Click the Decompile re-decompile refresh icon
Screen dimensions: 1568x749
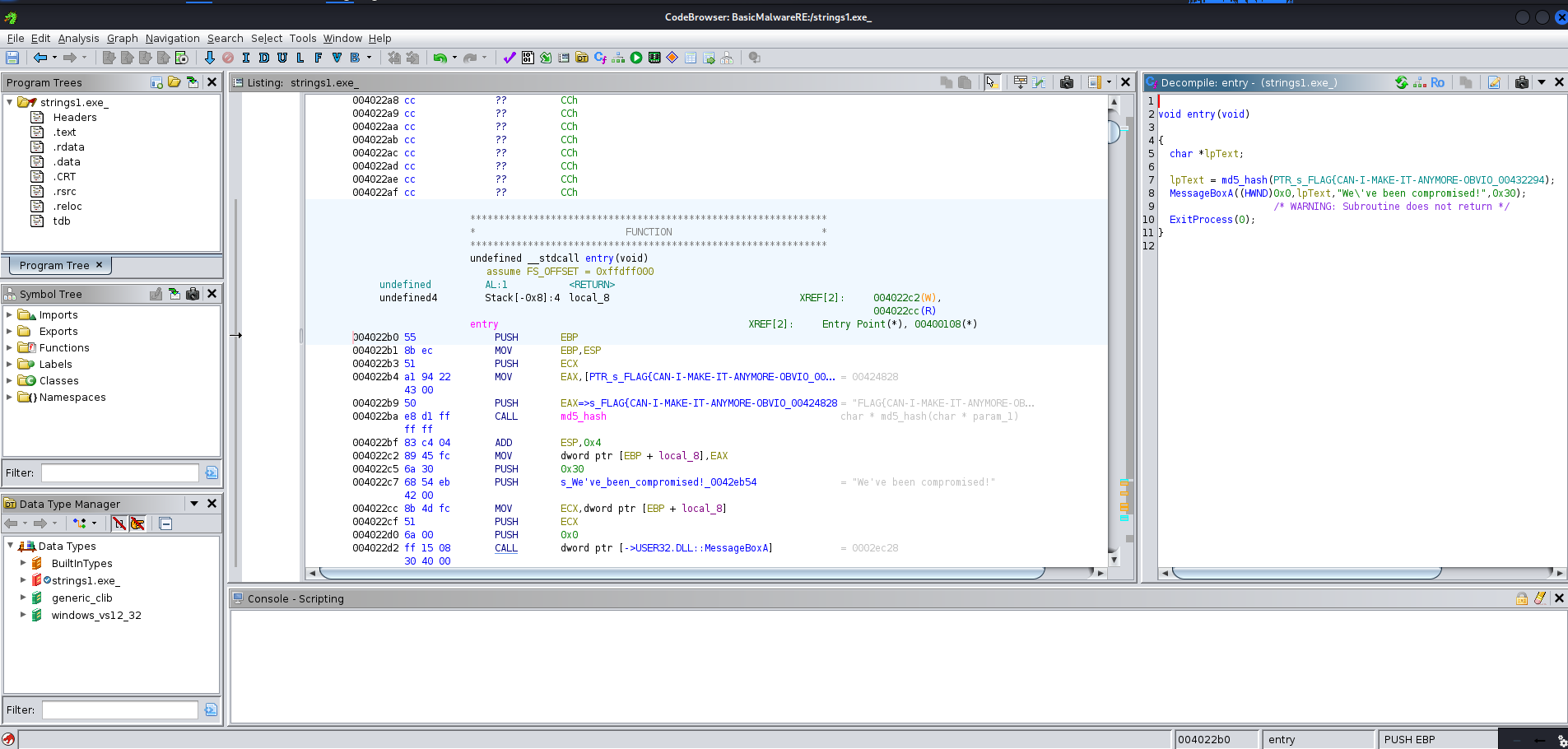coord(1401,82)
